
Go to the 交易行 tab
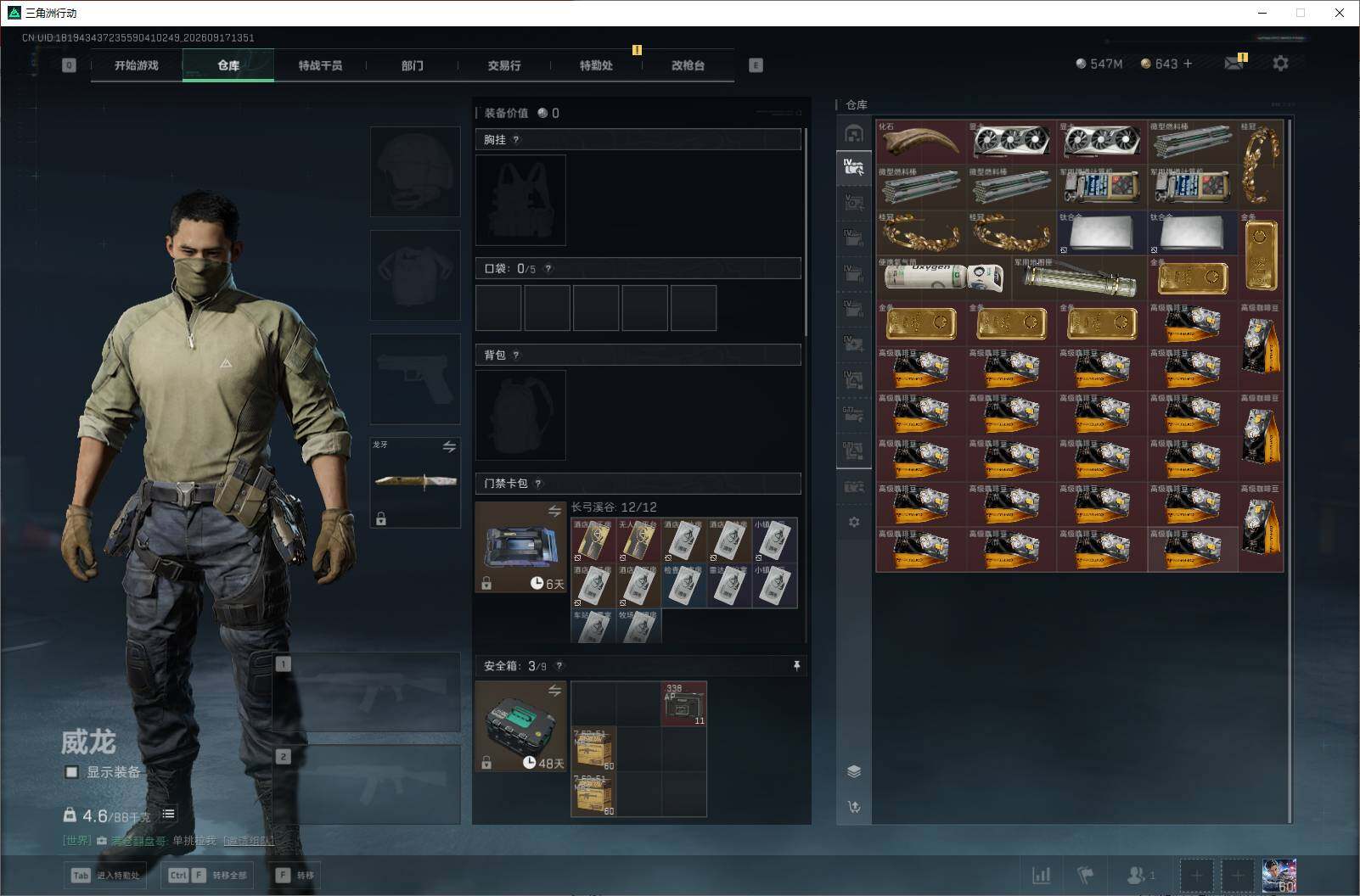(x=504, y=65)
